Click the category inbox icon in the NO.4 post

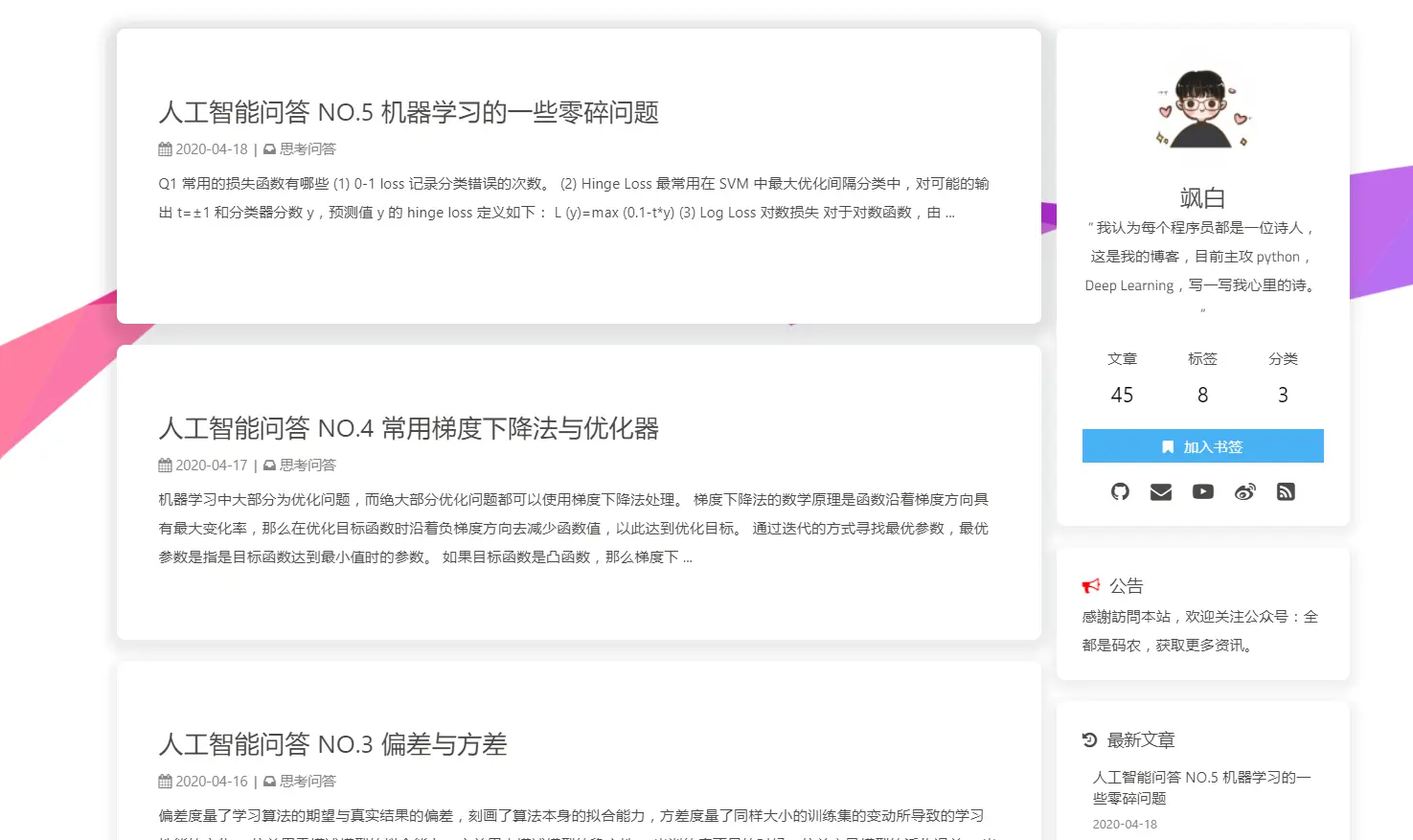coord(270,465)
